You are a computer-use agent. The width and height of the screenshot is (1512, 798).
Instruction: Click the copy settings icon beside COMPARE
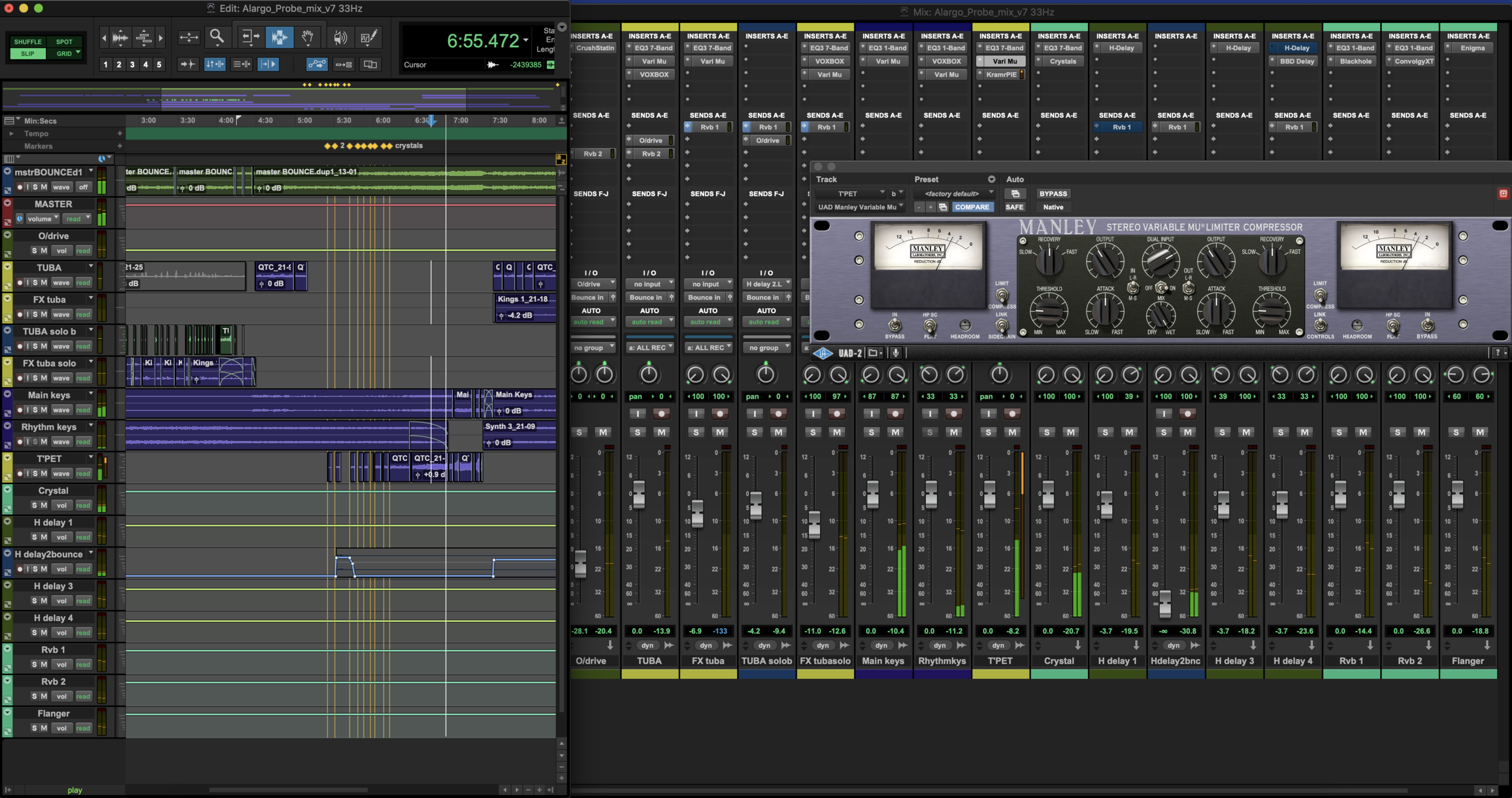click(943, 207)
